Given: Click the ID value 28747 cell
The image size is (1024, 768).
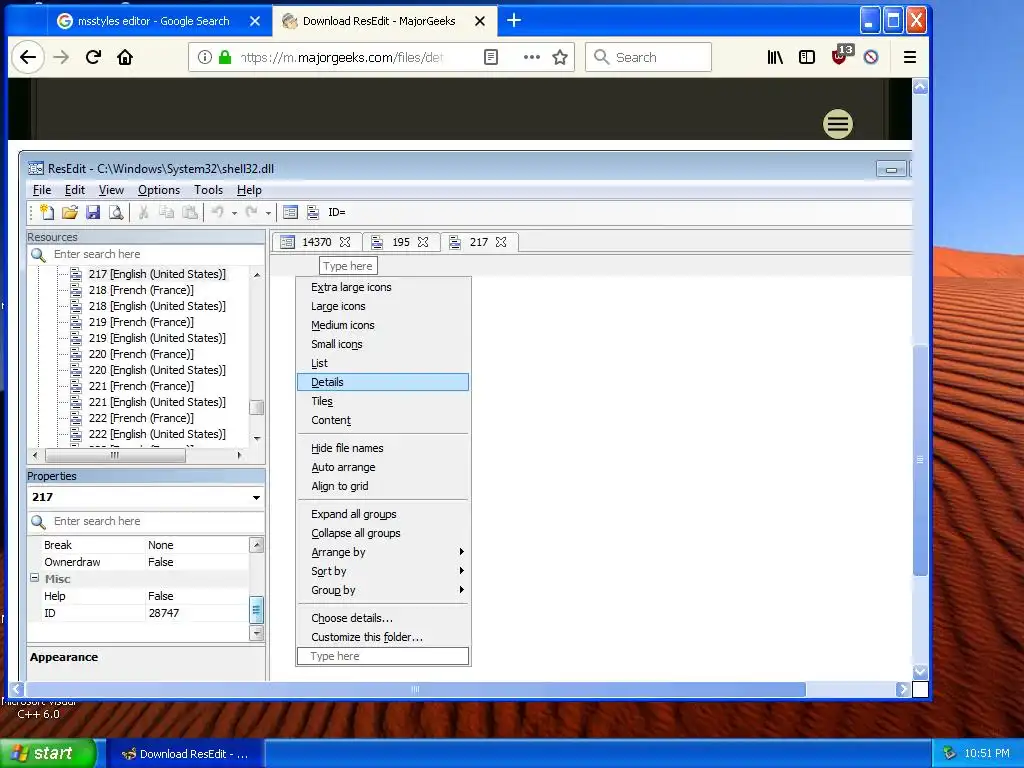Looking at the screenshot, I should coord(197,613).
